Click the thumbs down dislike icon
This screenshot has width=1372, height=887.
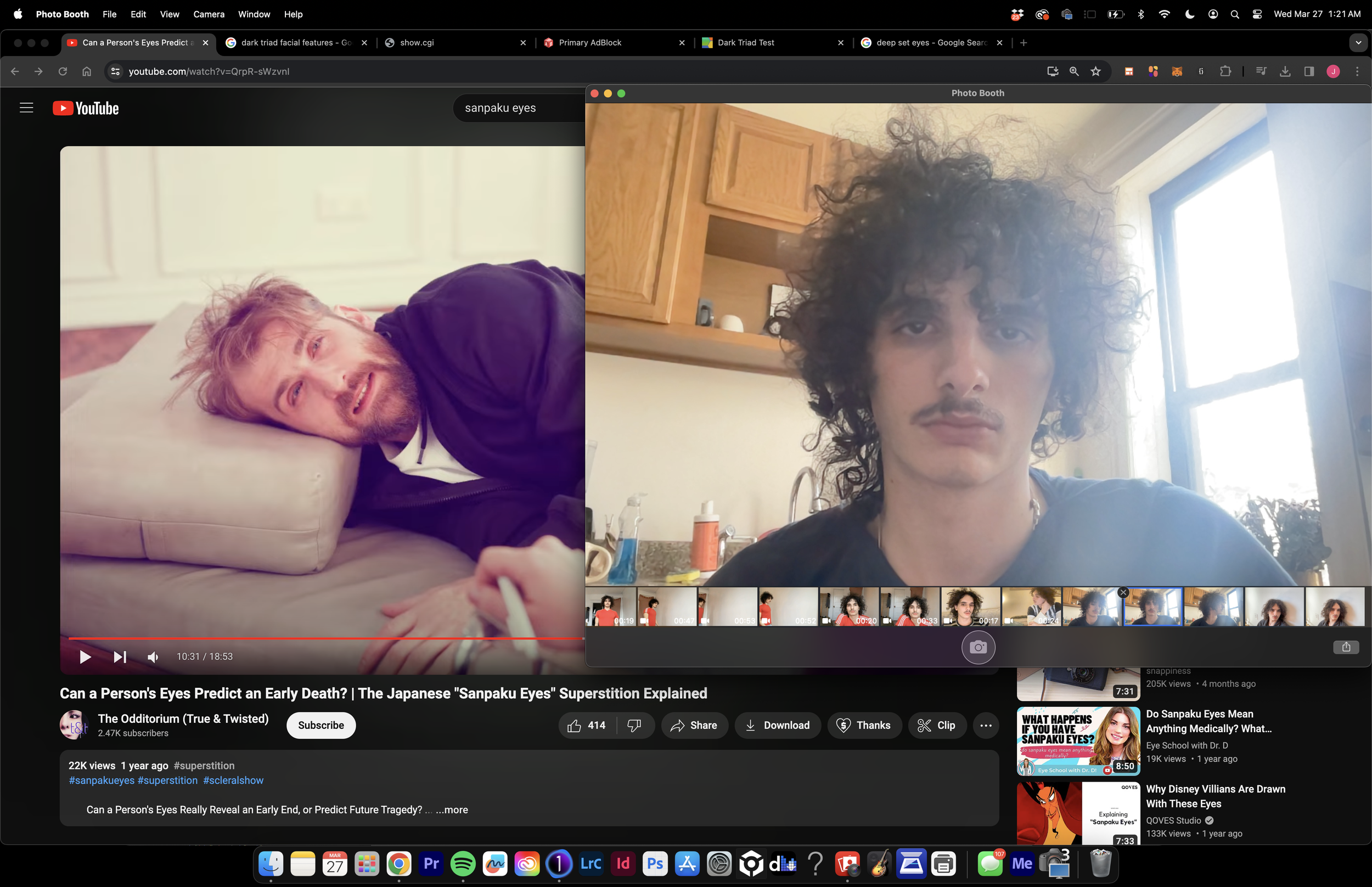(634, 726)
